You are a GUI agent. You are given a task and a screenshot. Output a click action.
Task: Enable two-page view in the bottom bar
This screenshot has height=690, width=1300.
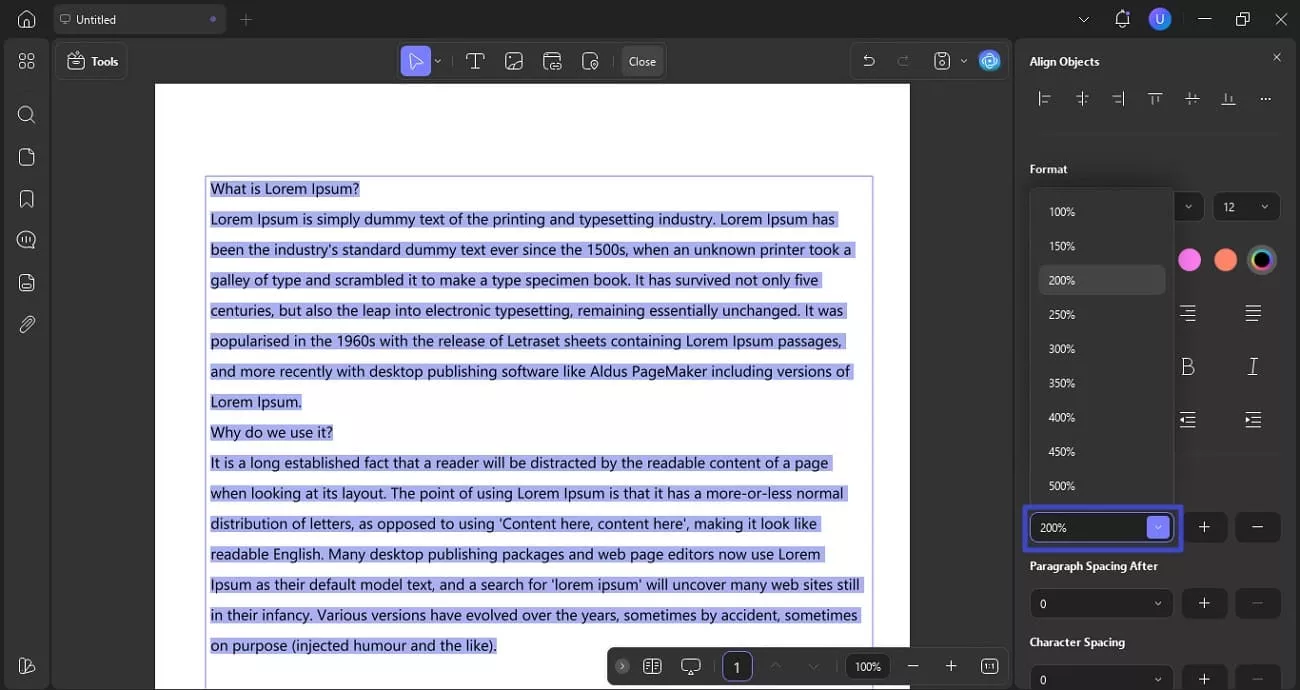coord(652,665)
